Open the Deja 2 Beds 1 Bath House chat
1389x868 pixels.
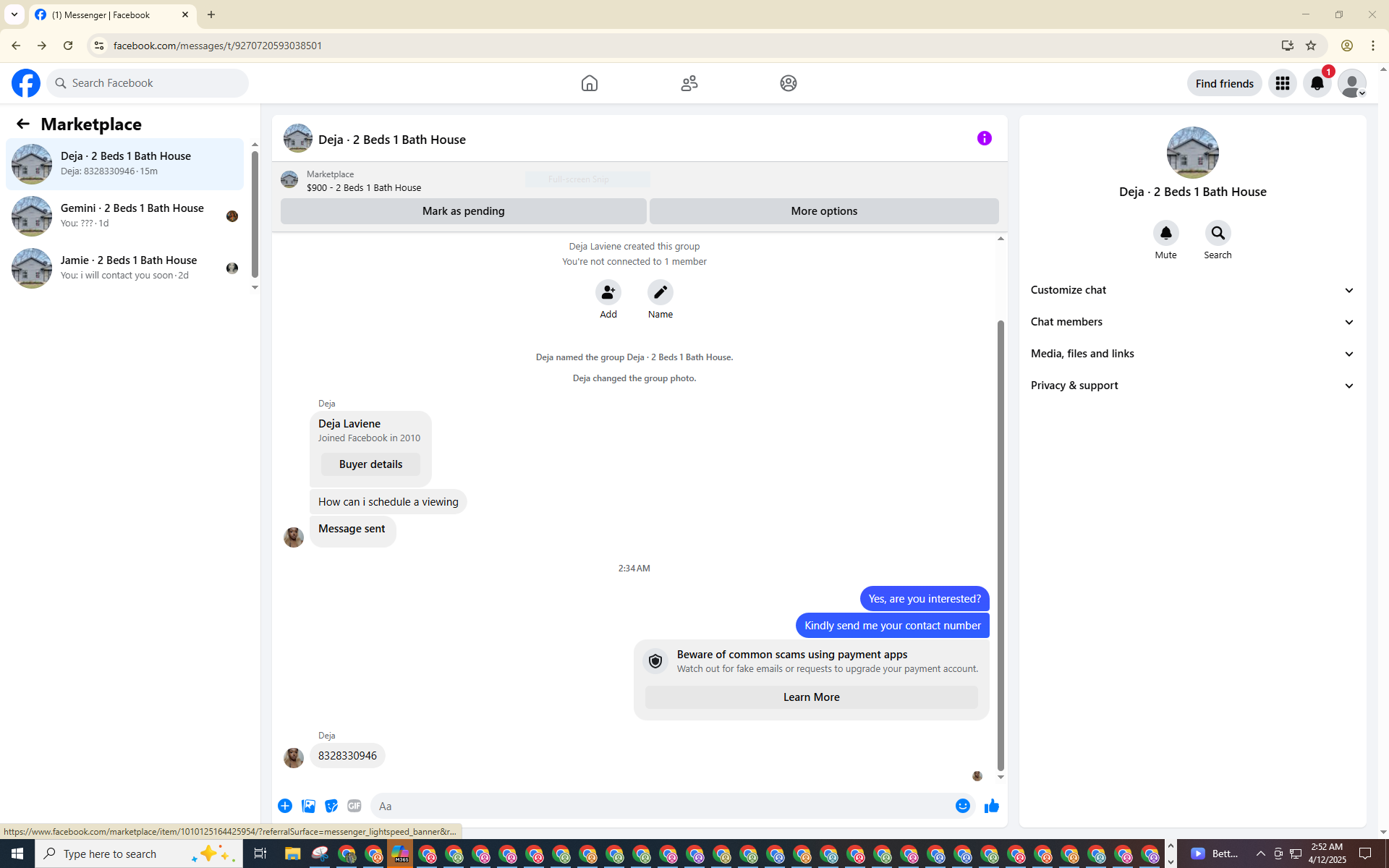tap(124, 163)
